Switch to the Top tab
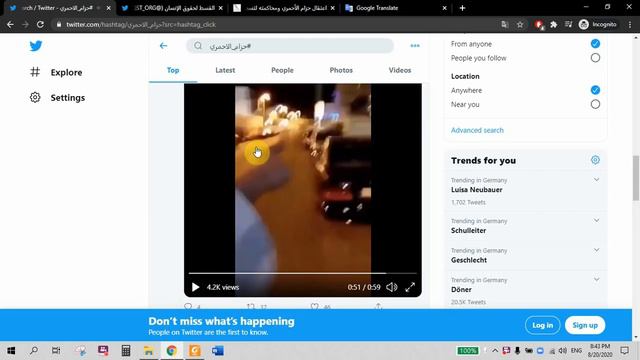This screenshot has height=360, width=640. coord(173,70)
